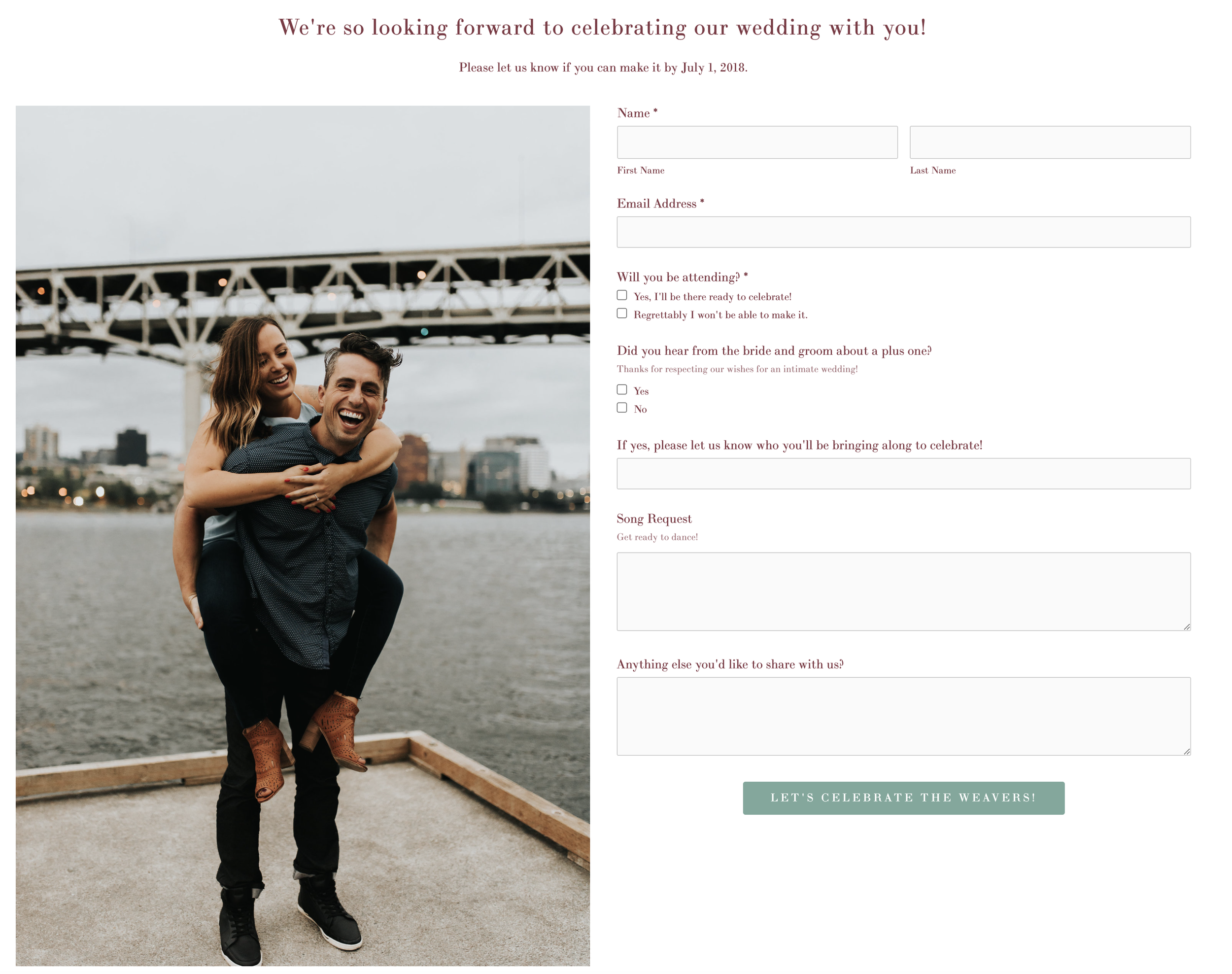Click the 'Regrettably I won't be able to make it' label
Viewport: 1232px width, 974px height.
[720, 315]
